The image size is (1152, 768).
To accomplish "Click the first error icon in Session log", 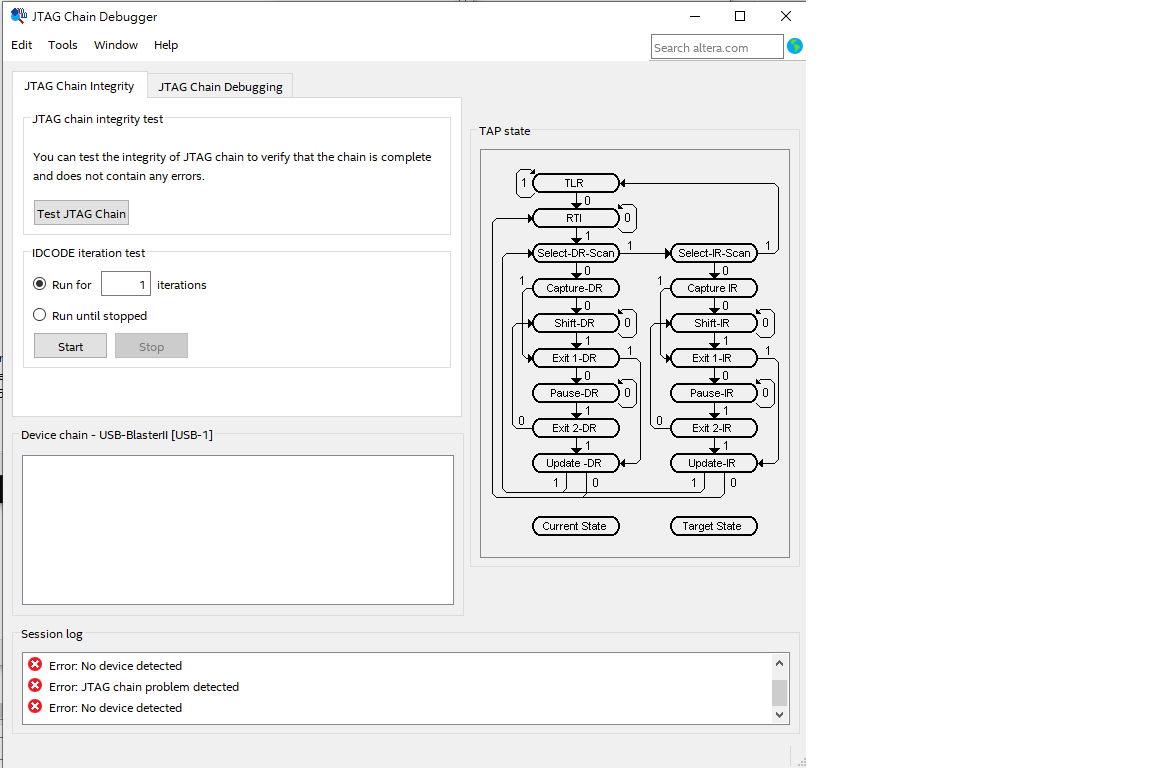I will click(x=35, y=665).
